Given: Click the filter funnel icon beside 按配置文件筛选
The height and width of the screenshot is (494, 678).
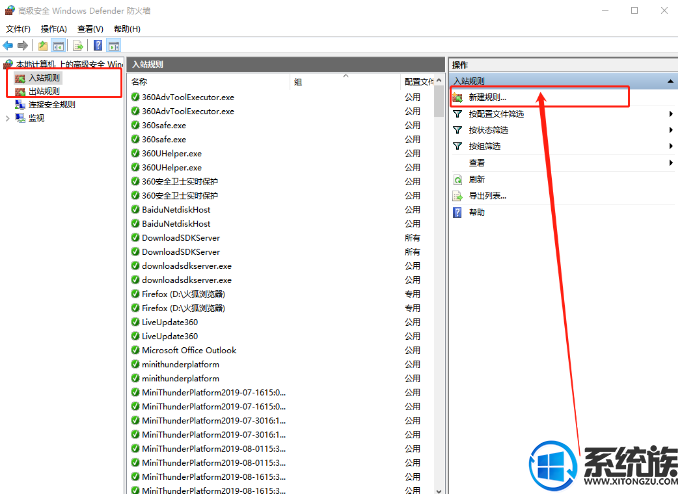Looking at the screenshot, I should click(x=457, y=114).
